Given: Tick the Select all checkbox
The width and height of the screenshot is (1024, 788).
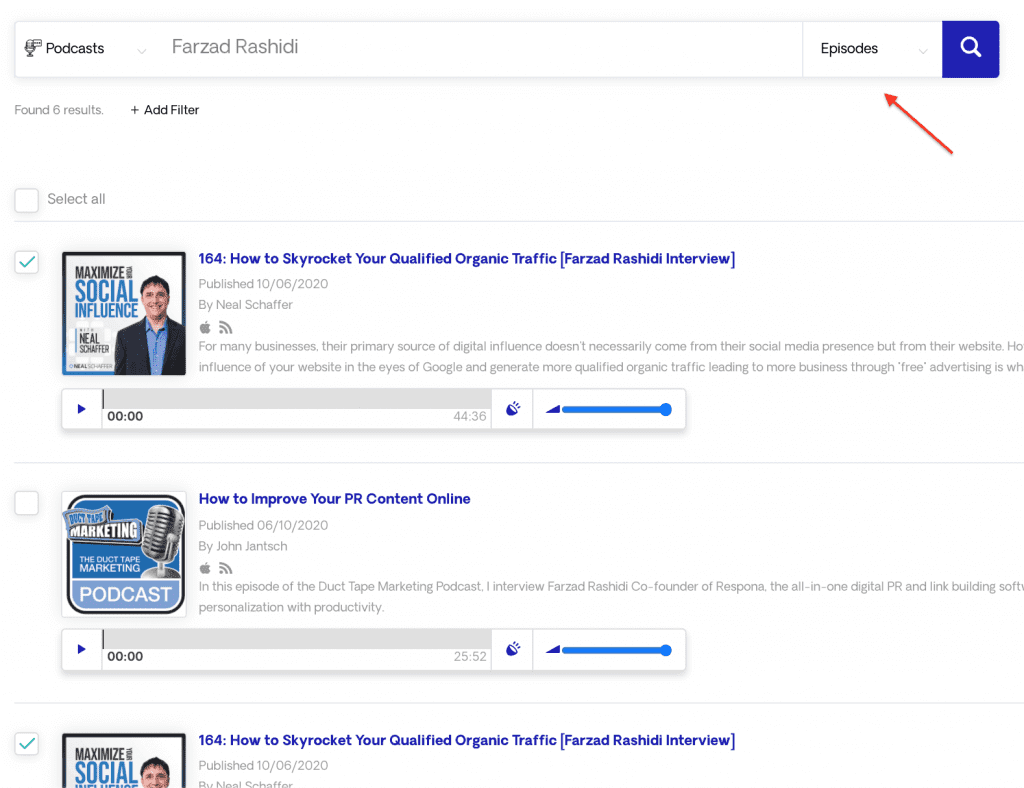Looking at the screenshot, I should coord(27,200).
